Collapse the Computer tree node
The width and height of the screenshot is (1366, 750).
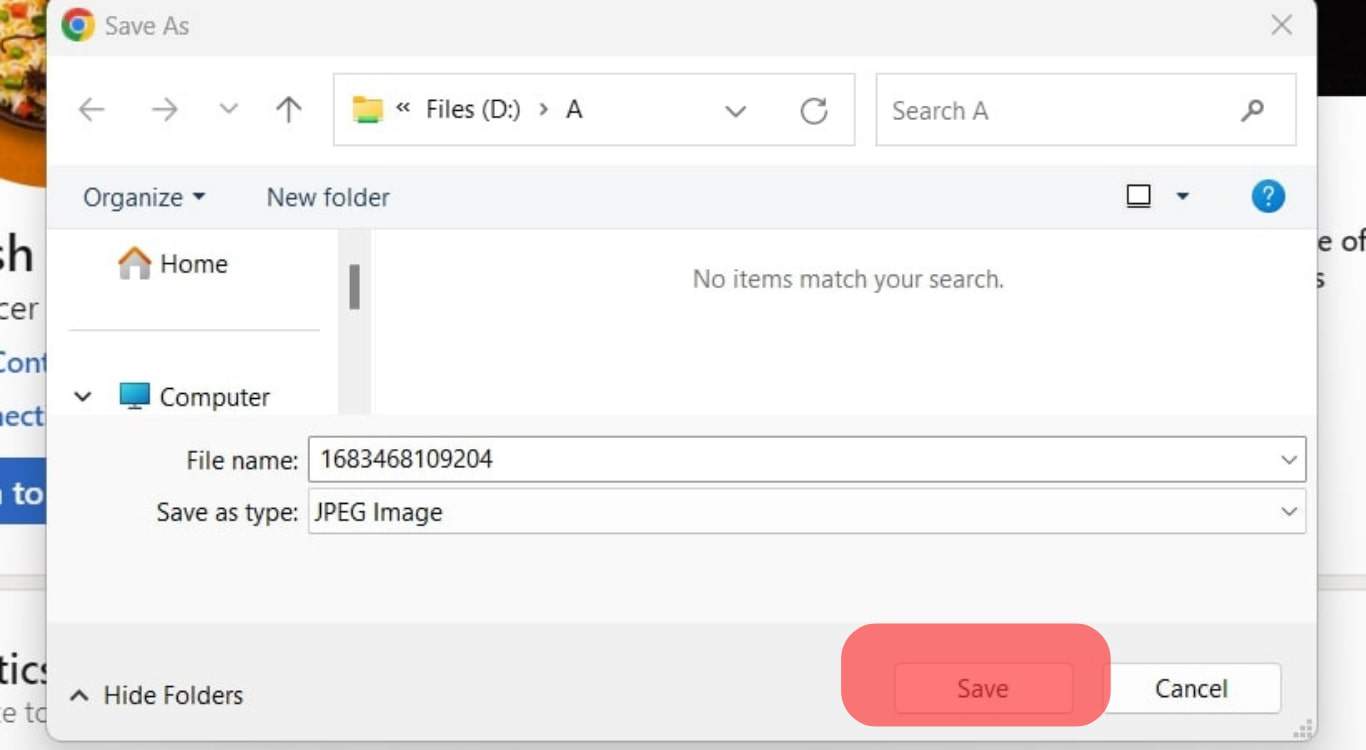pos(83,397)
